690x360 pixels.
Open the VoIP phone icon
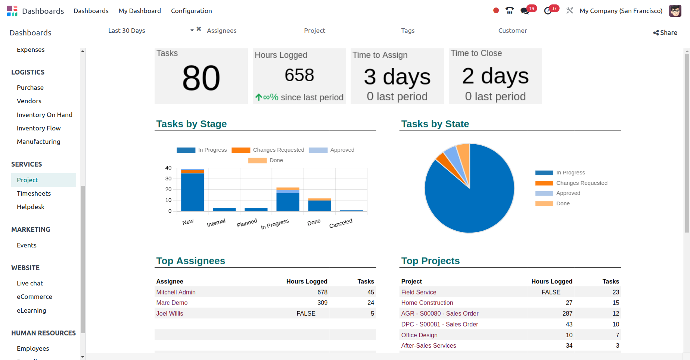pyautogui.click(x=510, y=11)
